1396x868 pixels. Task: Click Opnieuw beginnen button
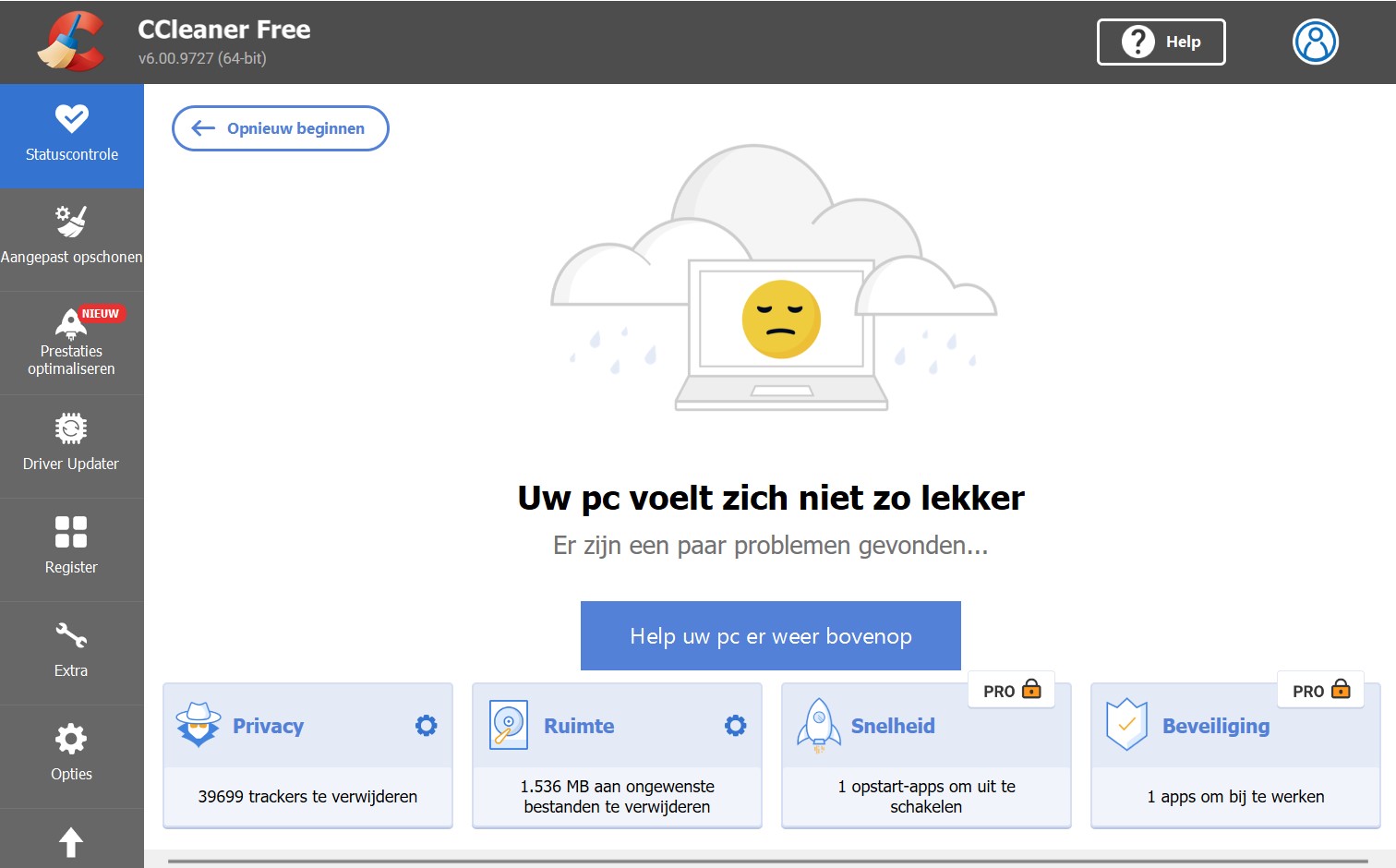tap(280, 128)
